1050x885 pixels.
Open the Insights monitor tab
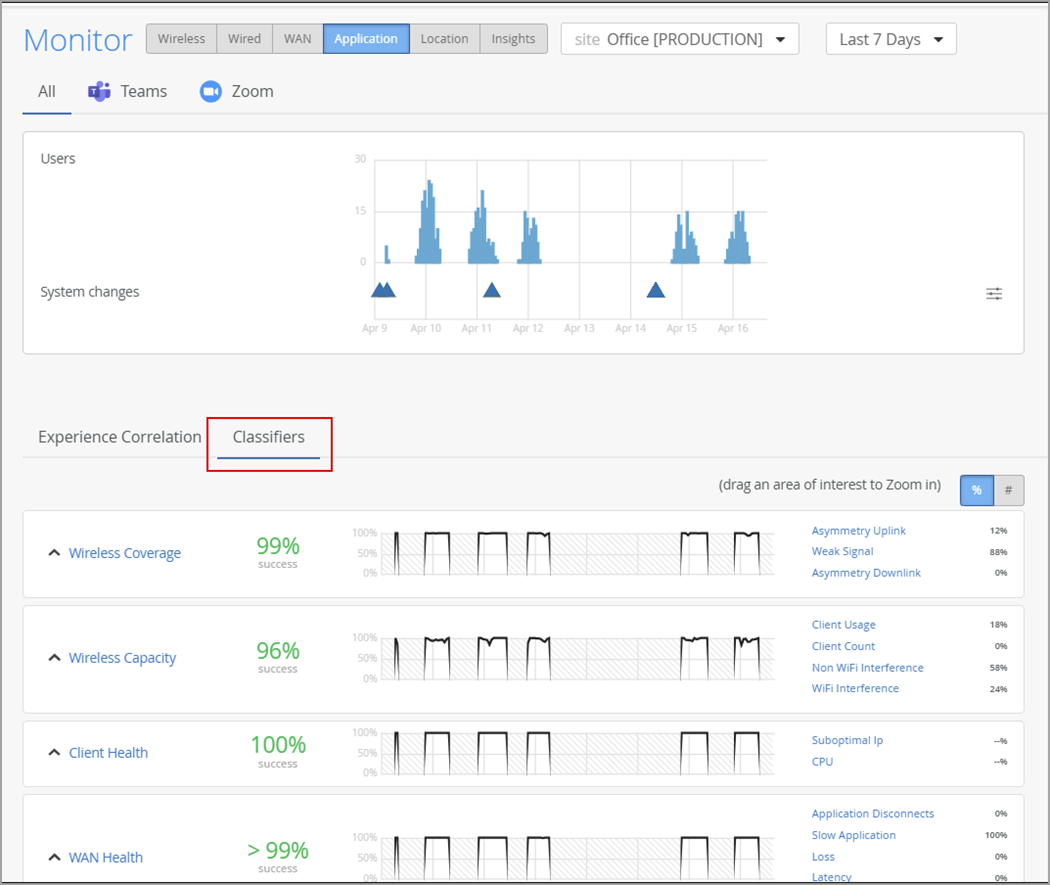[513, 39]
